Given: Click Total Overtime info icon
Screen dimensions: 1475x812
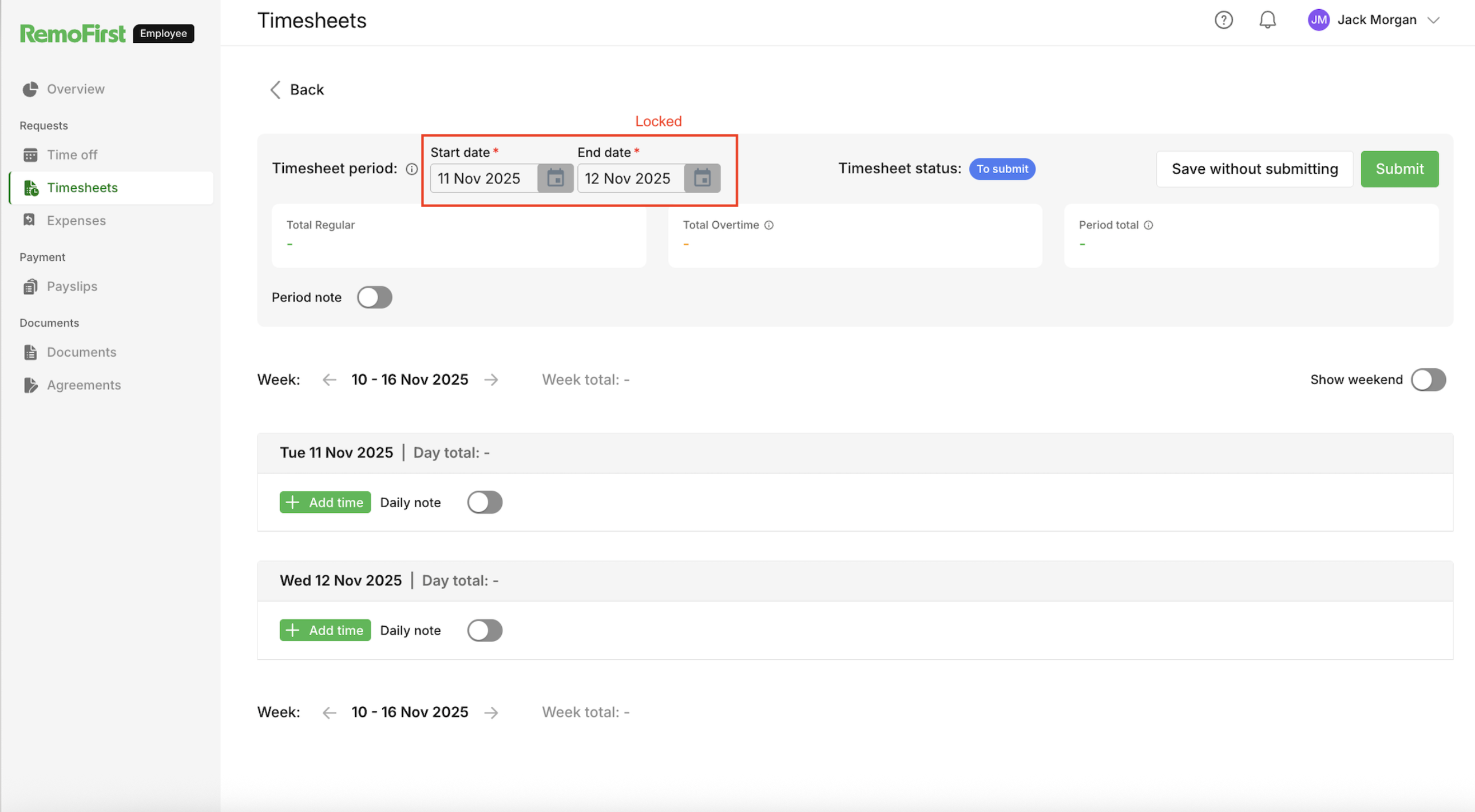Looking at the screenshot, I should coord(769,225).
